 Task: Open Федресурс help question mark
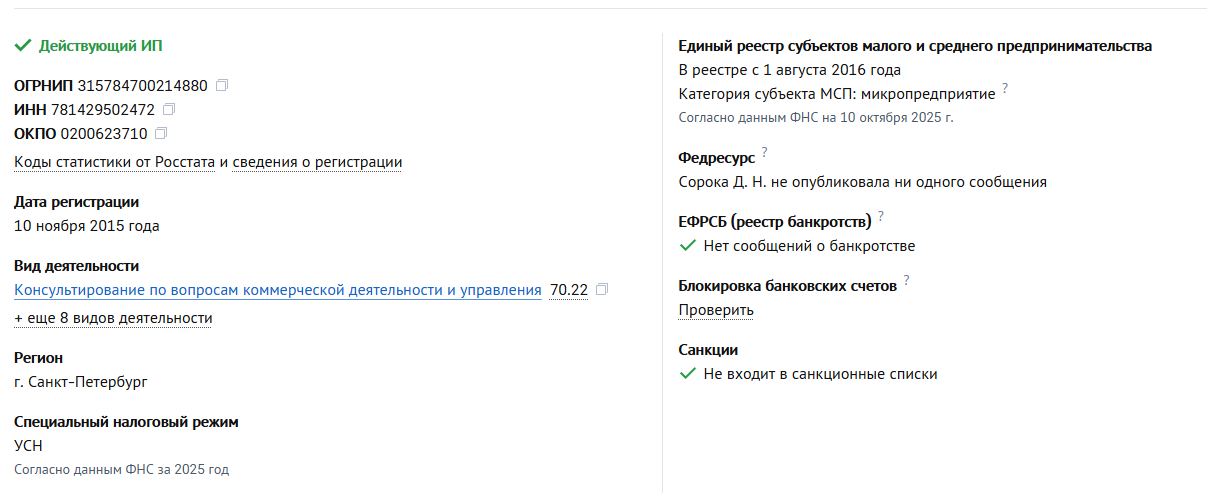pyautogui.click(x=765, y=152)
